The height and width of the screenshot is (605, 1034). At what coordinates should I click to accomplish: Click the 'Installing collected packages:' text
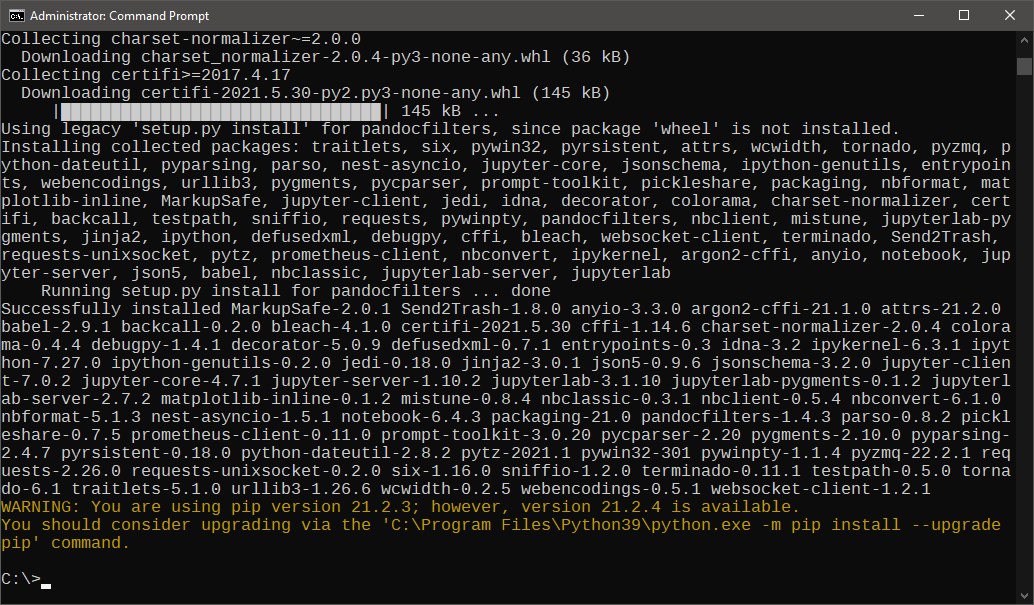(151, 147)
